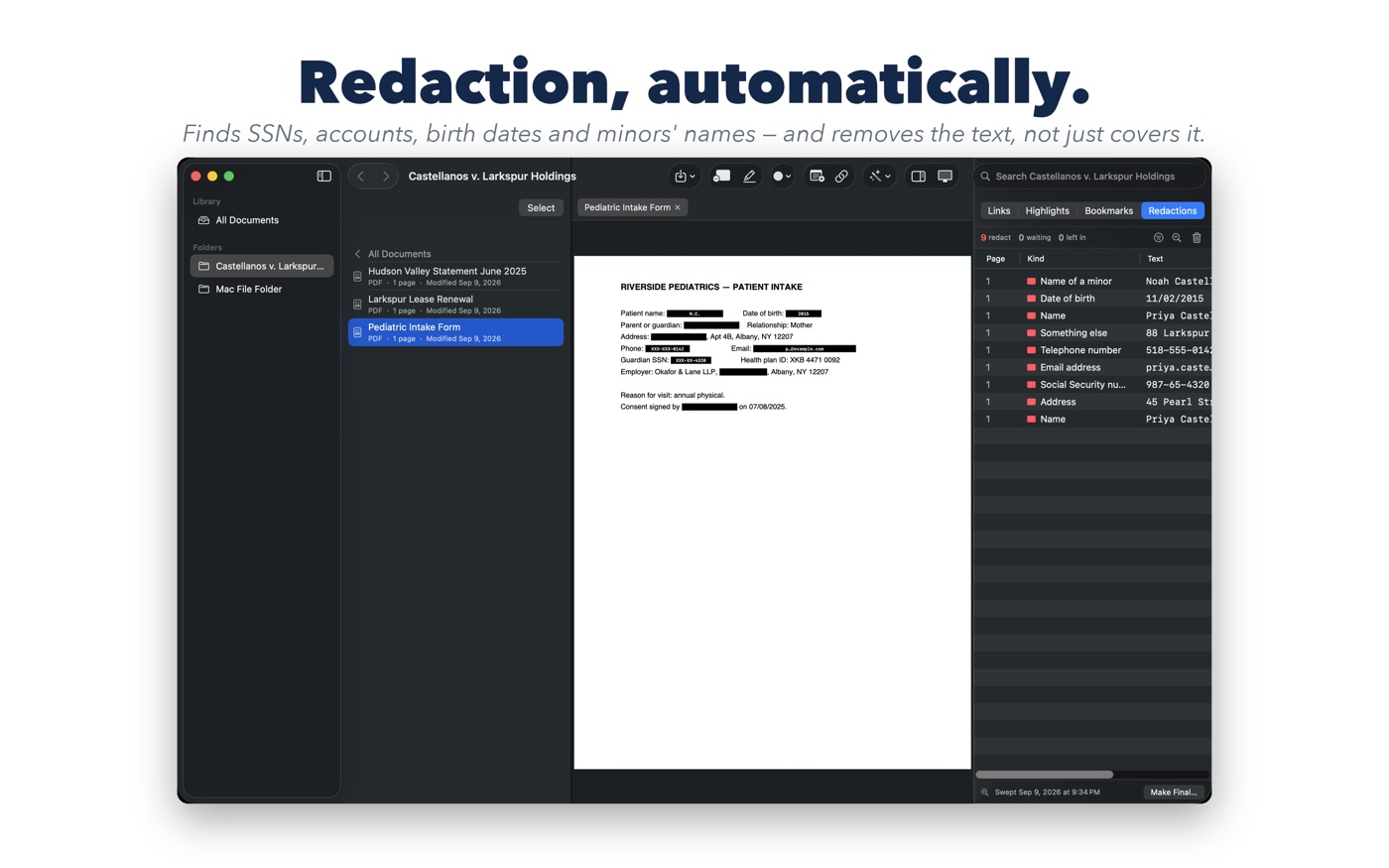Viewport: 1389px width, 868px height.
Task: Close the Pediatric Intake Form tab
Action: (x=678, y=207)
